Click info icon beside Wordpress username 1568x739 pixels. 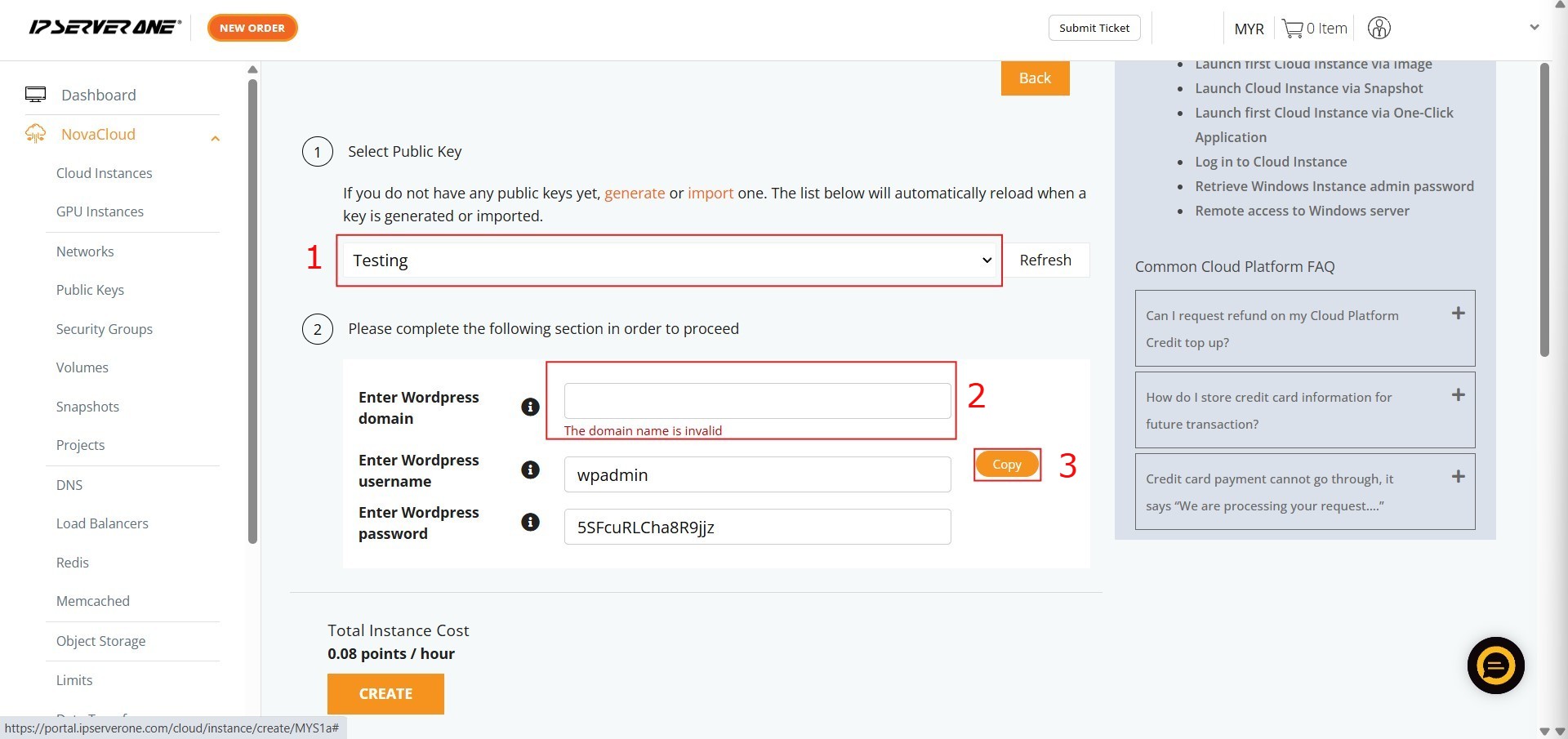[x=530, y=470]
